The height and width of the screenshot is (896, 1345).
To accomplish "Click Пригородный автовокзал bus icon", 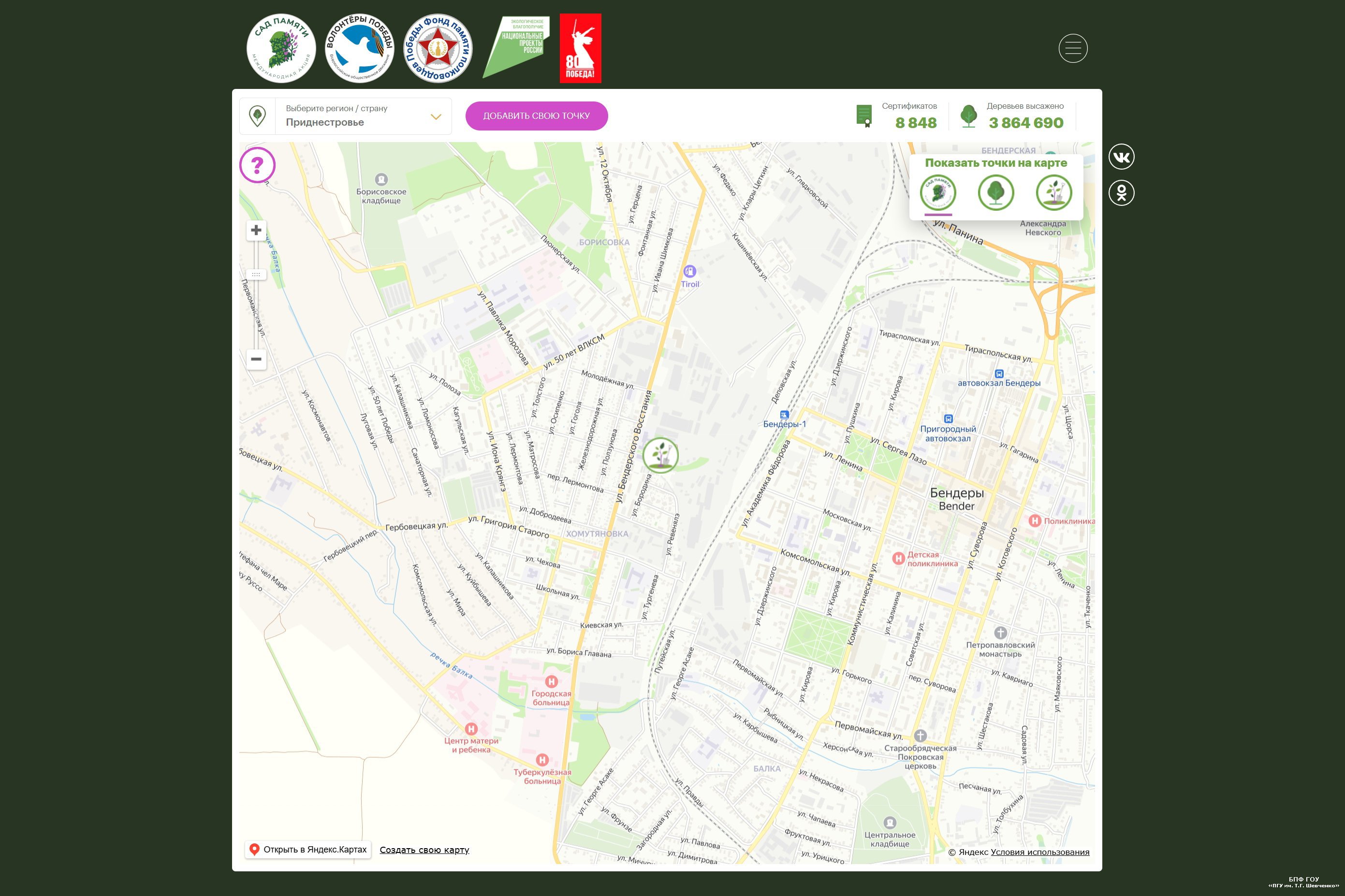I will pyautogui.click(x=948, y=419).
